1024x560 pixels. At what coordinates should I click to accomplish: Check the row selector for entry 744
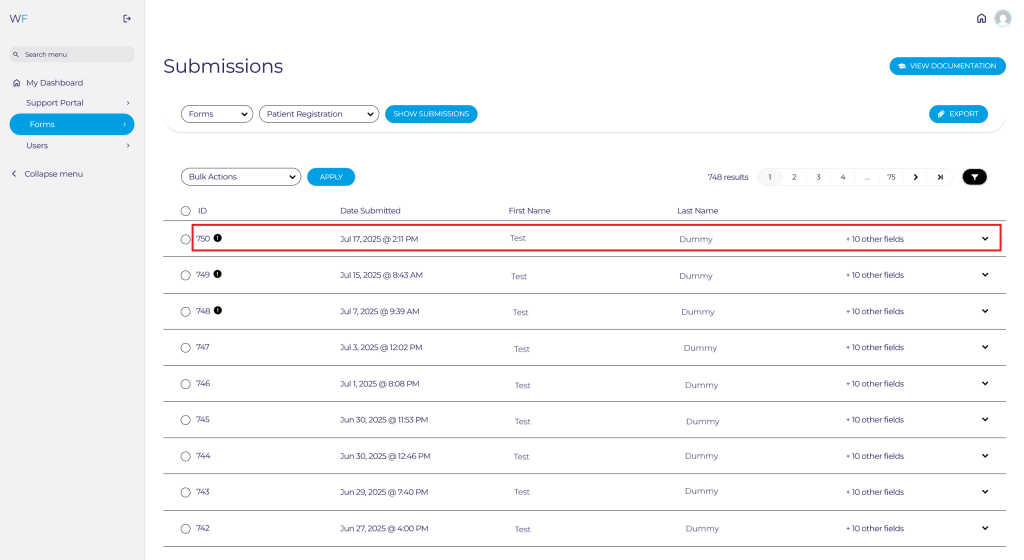pyautogui.click(x=185, y=456)
